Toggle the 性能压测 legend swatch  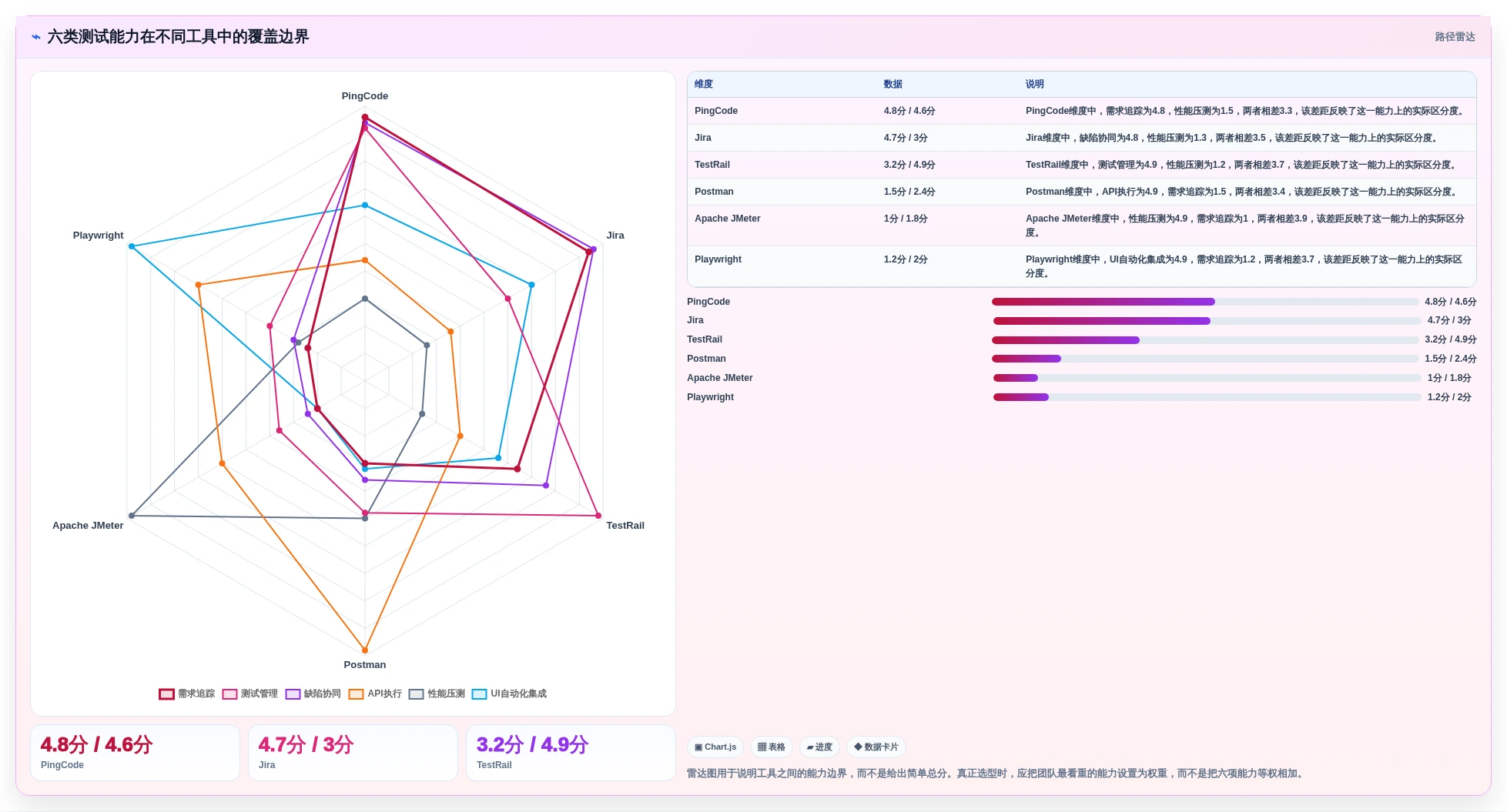[x=417, y=693]
